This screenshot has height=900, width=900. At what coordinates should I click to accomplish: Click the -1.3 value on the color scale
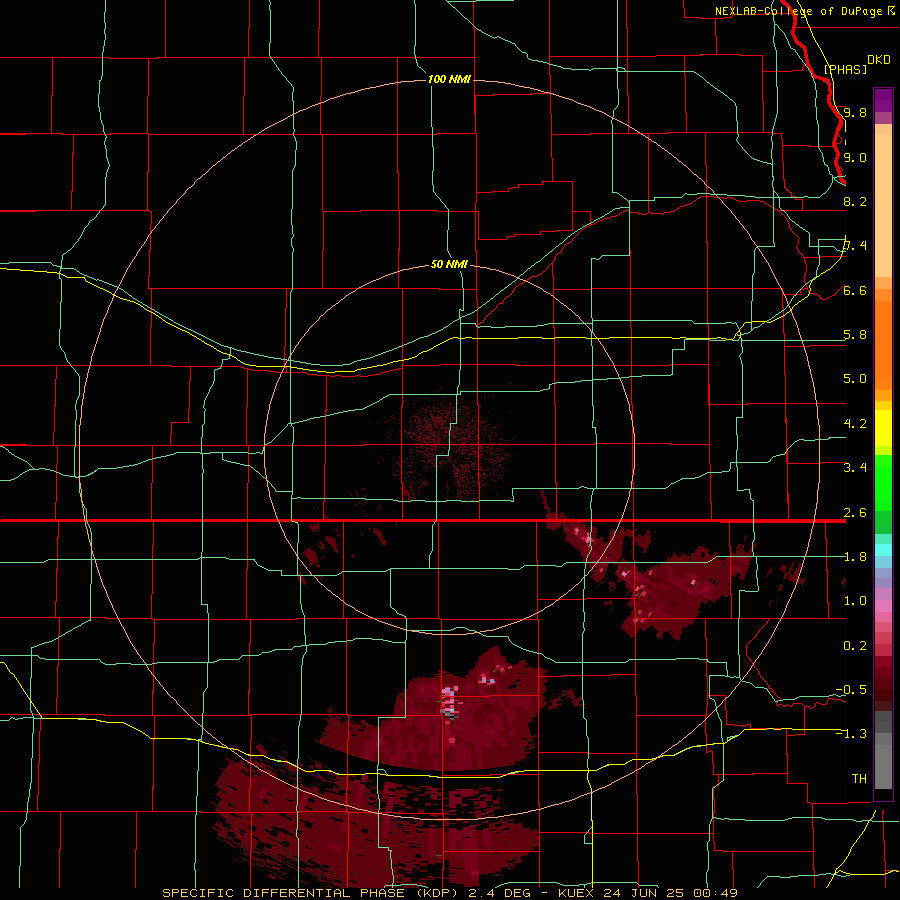[x=851, y=734]
